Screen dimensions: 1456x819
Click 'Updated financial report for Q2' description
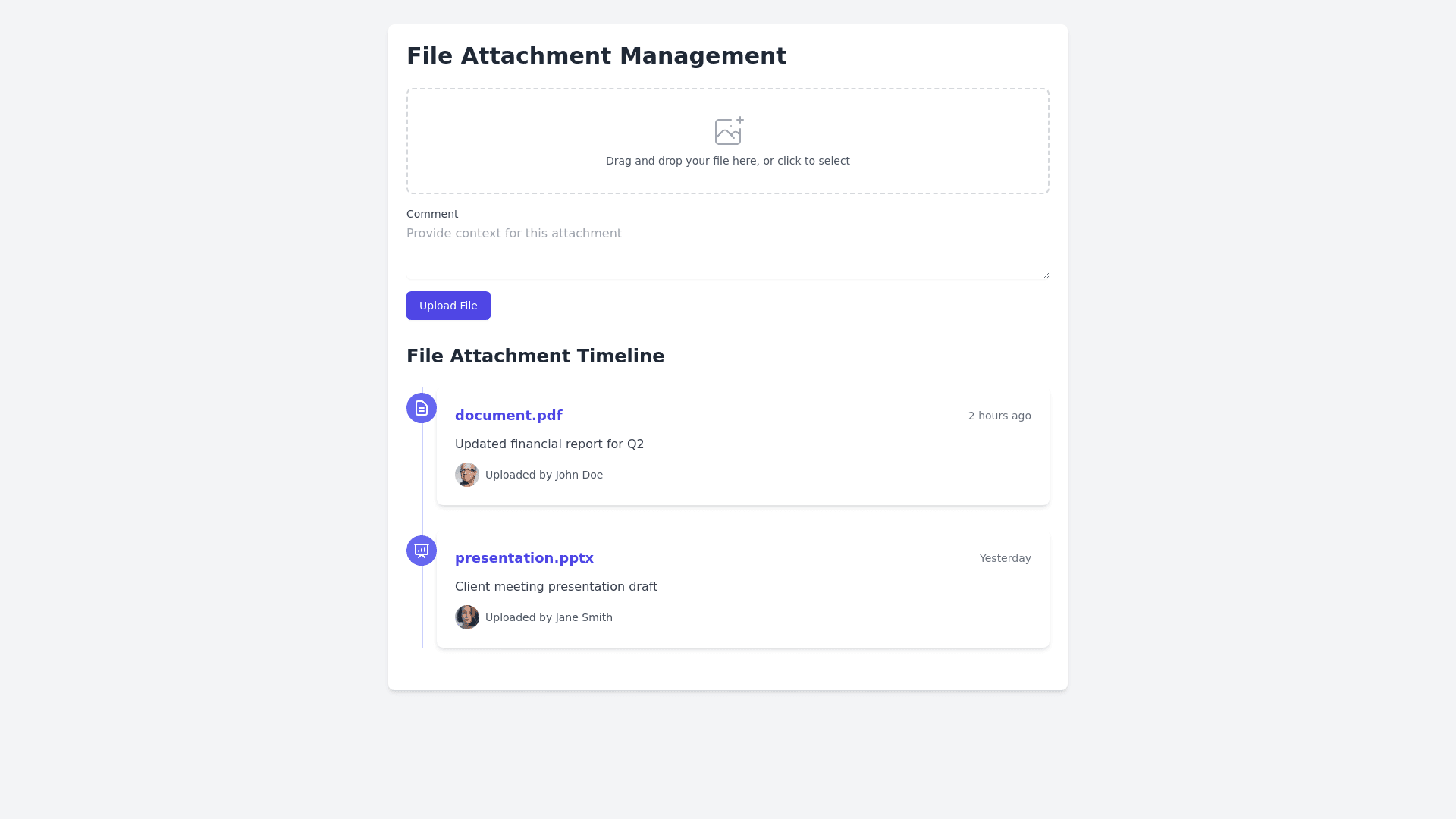coord(549,444)
